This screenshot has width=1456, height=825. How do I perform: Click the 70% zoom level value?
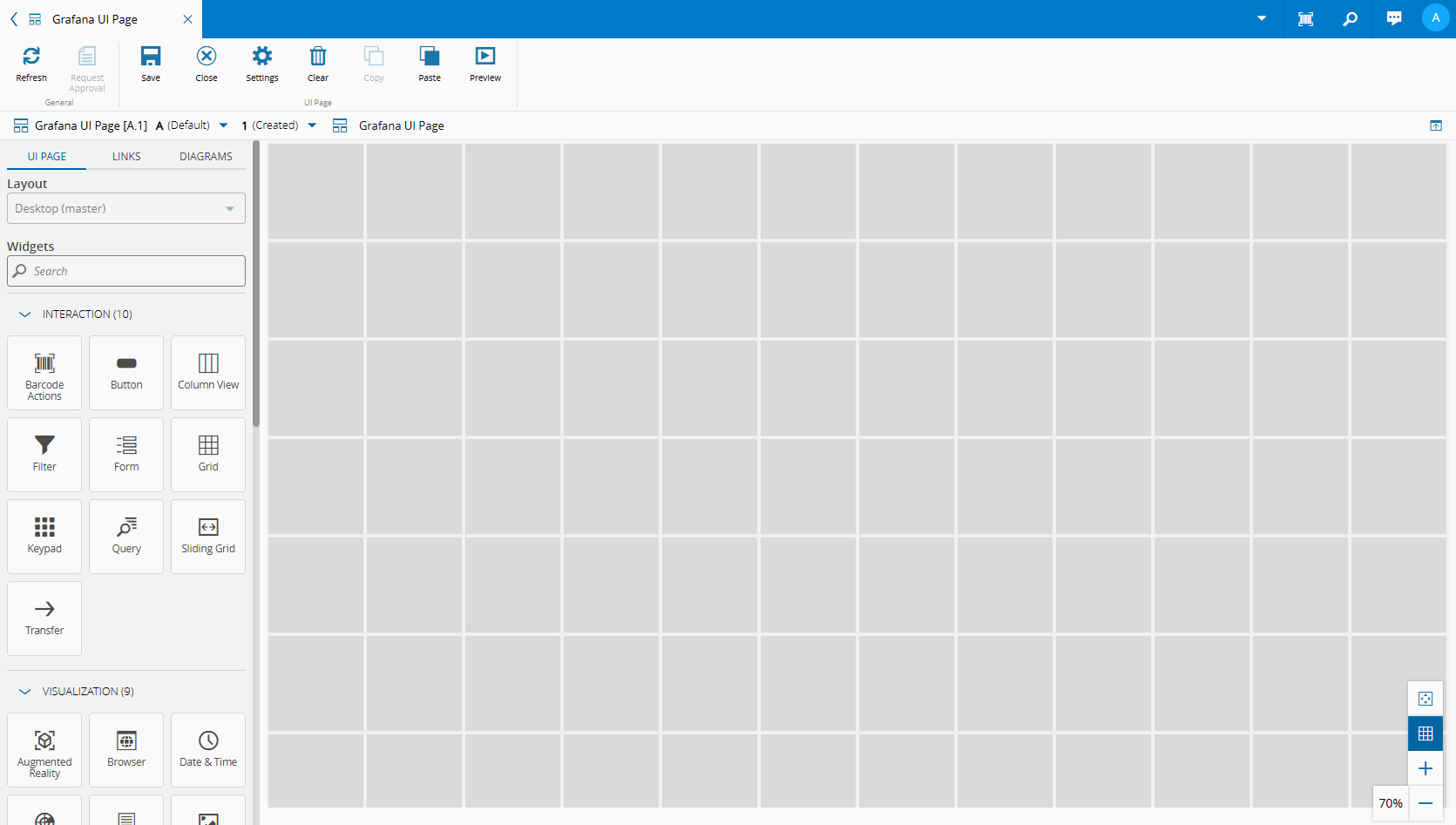tap(1391, 803)
